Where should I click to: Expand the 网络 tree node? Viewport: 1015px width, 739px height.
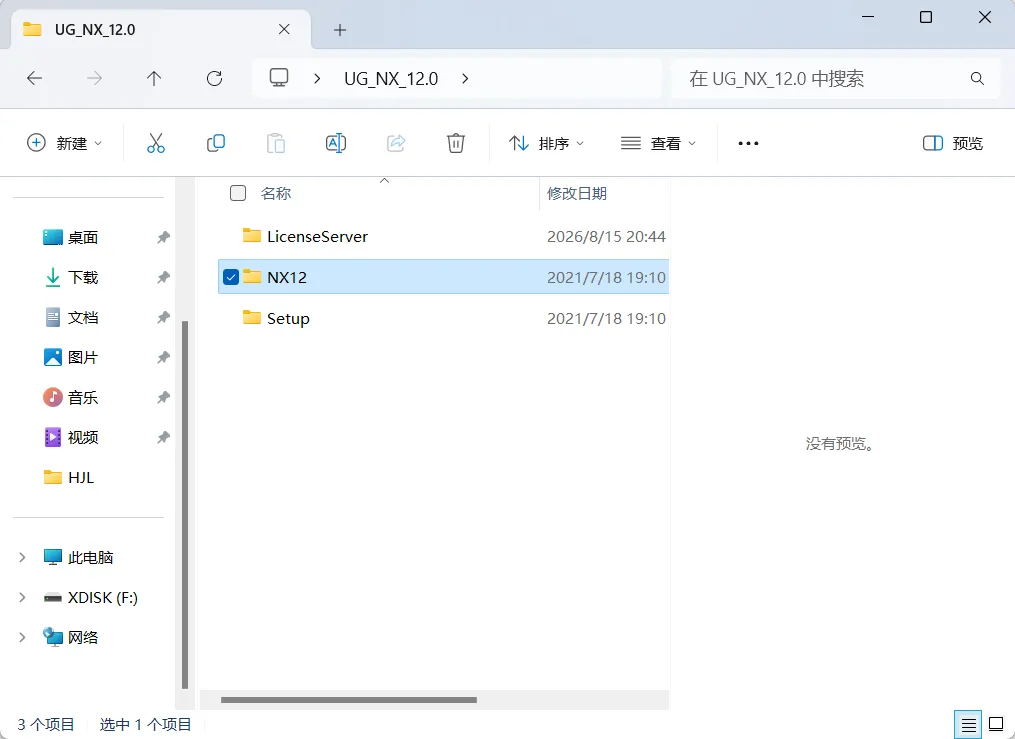tap(22, 637)
